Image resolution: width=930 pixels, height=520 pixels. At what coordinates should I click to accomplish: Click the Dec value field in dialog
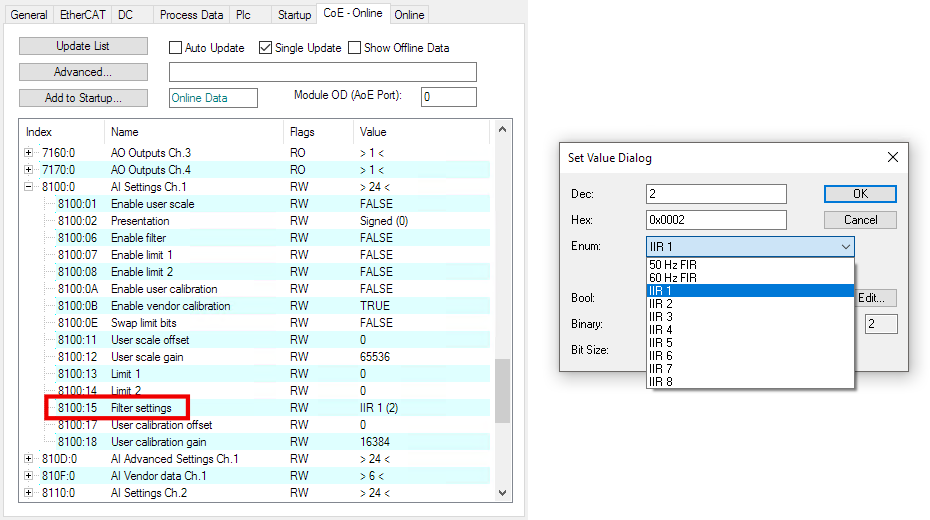[x=716, y=194]
